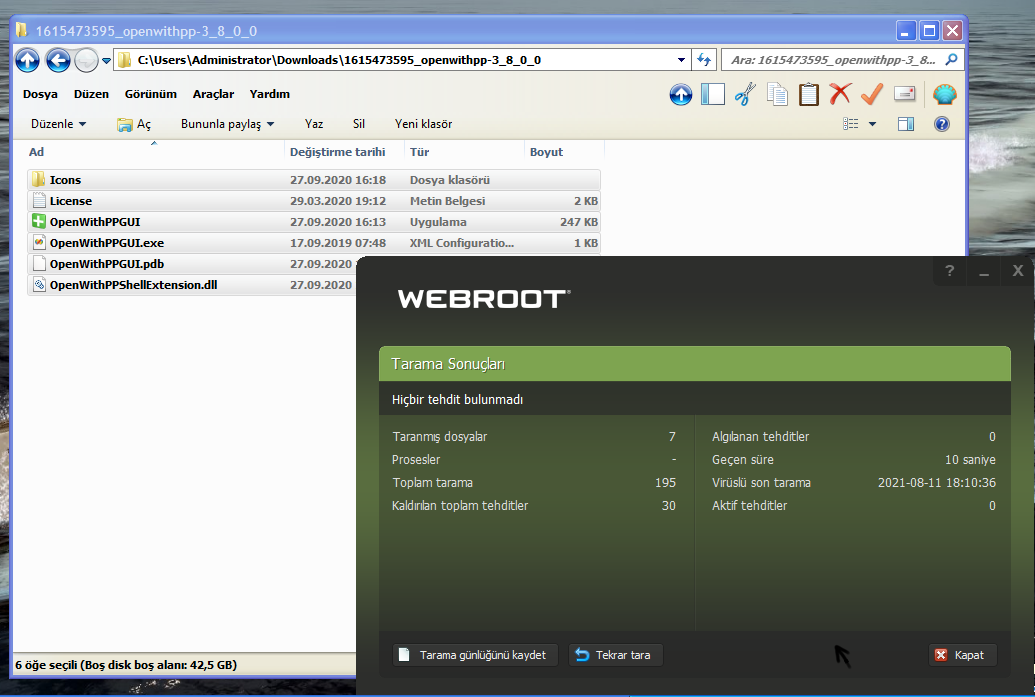Screen dimensions: 1035x697
Task: Sort by Değiştirme tarihi column header
Action: (344, 152)
